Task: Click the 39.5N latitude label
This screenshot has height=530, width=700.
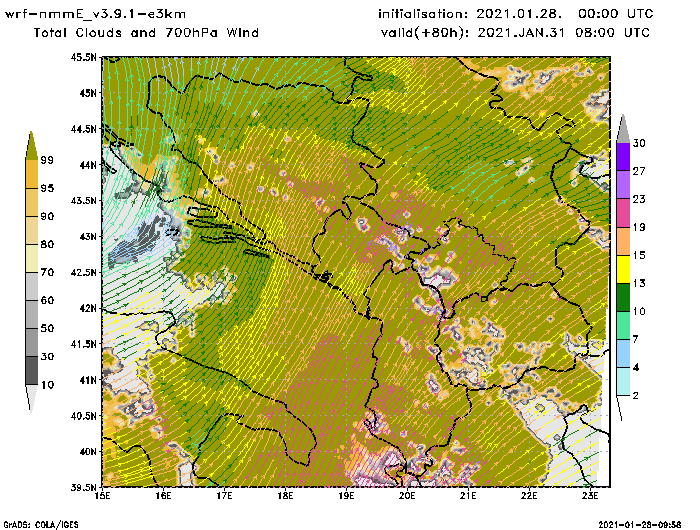Action: pos(83,487)
